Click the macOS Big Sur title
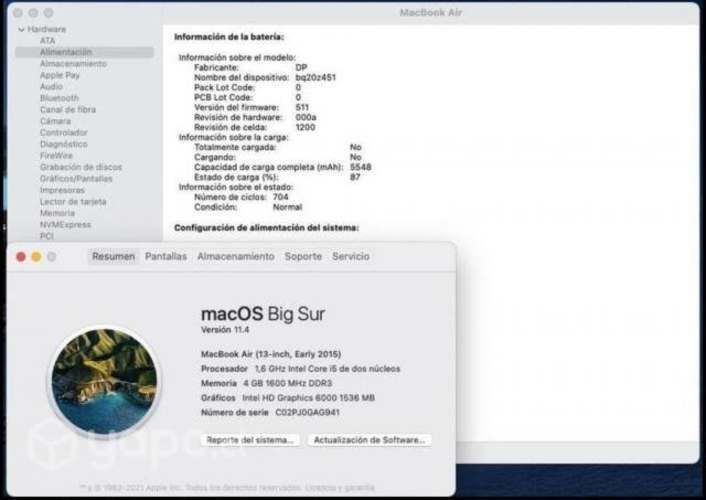The image size is (706, 500). 263,314
